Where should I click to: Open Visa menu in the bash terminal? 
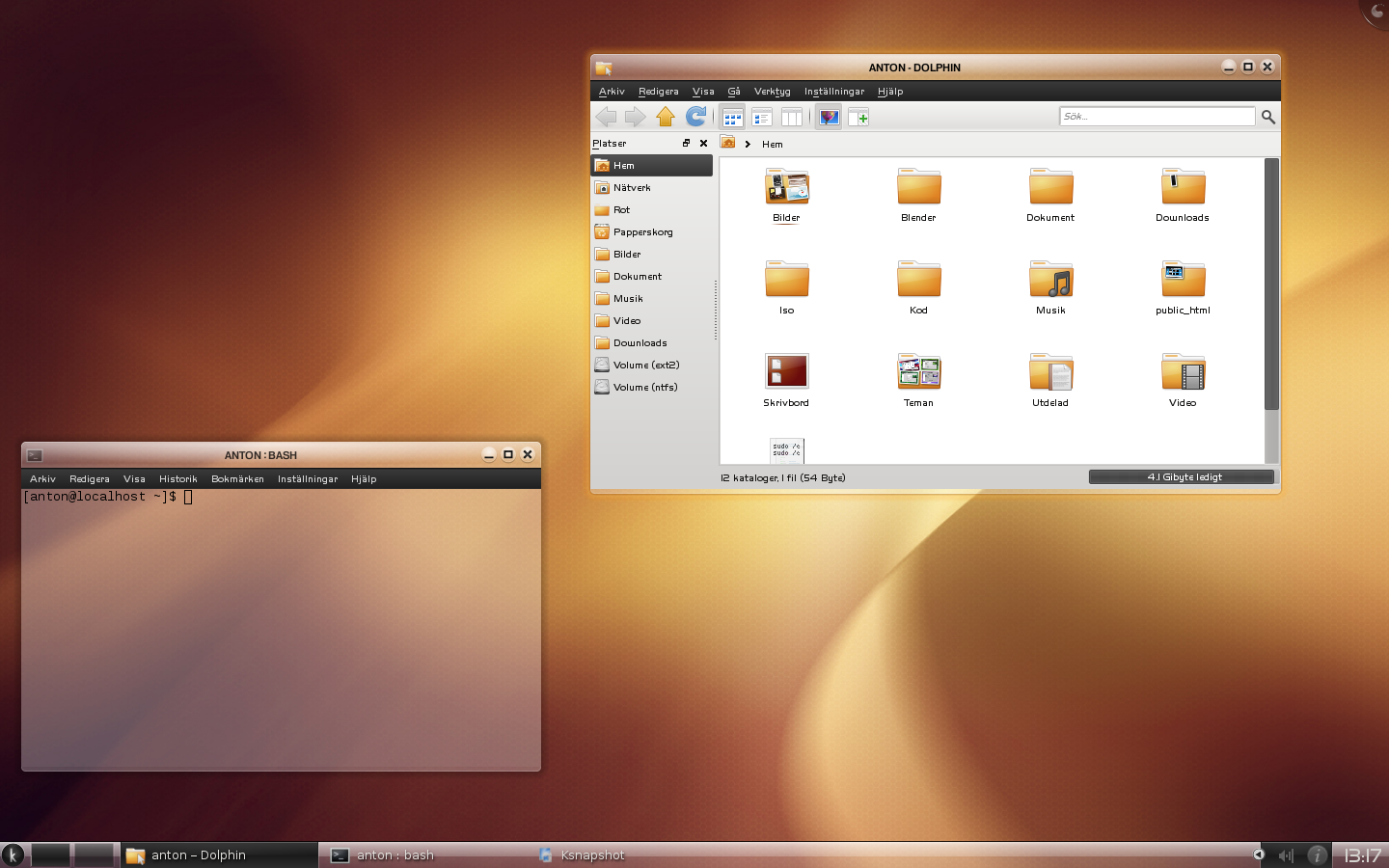click(134, 479)
